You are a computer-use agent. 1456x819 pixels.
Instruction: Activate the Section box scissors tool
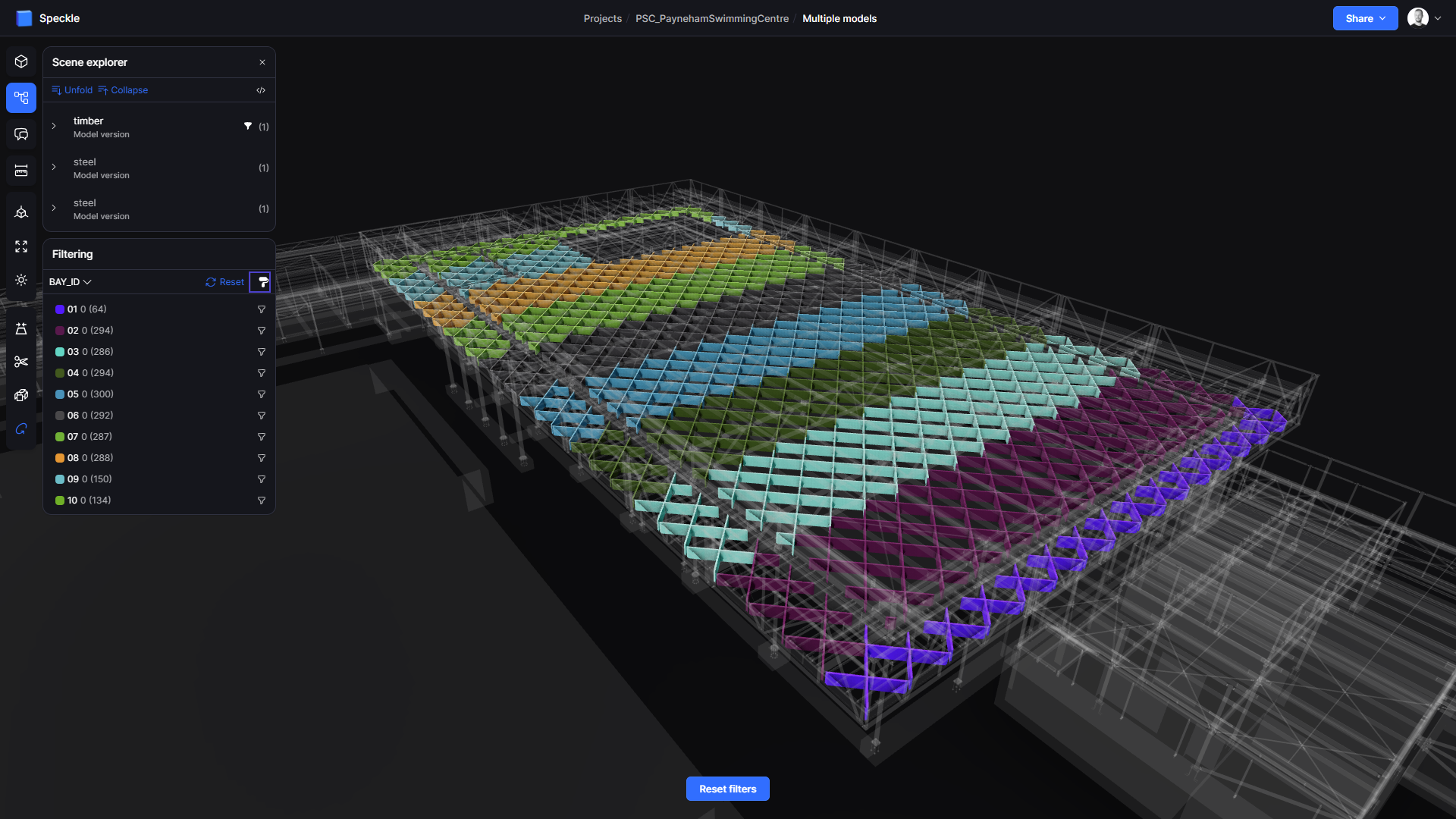[x=21, y=362]
